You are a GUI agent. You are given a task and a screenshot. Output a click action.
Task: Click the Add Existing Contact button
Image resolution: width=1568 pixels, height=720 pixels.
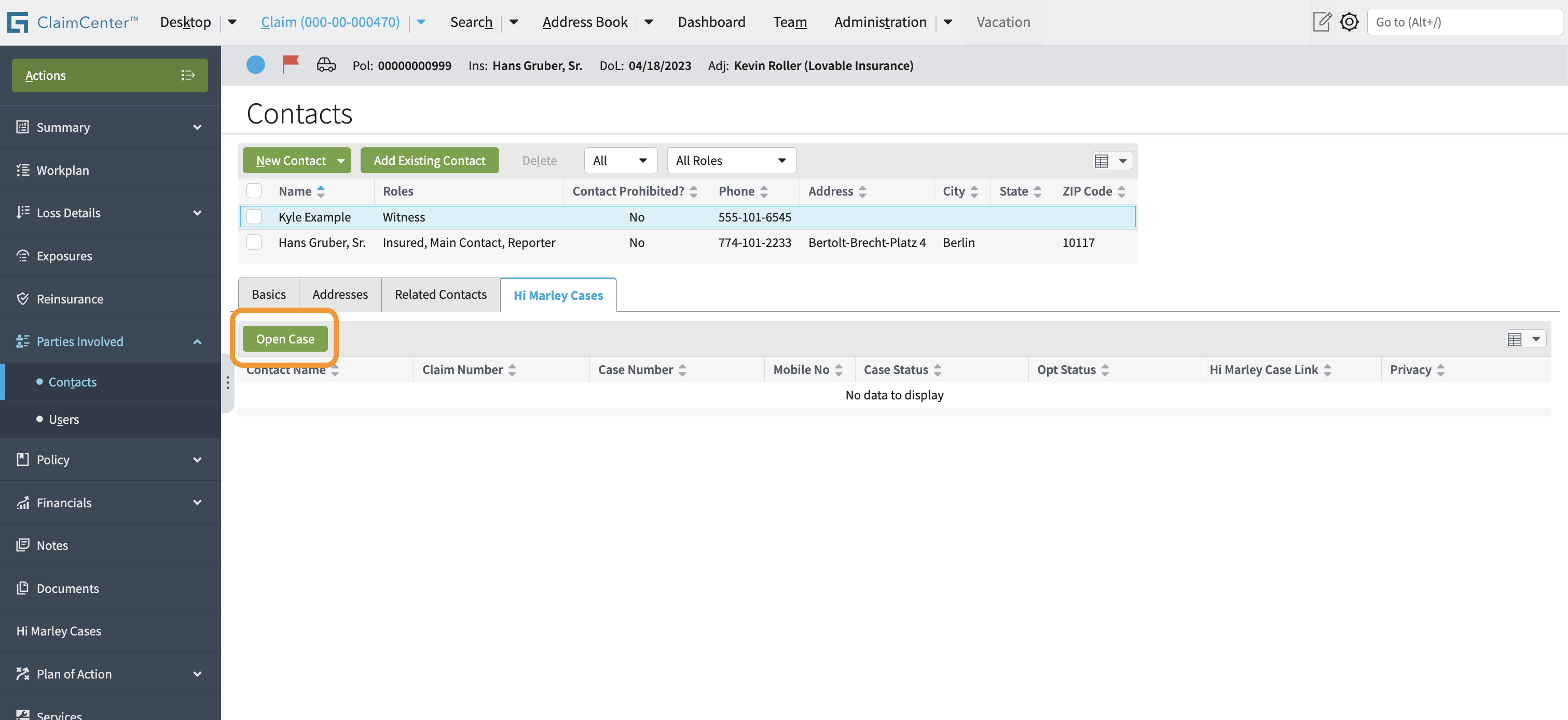[429, 161]
